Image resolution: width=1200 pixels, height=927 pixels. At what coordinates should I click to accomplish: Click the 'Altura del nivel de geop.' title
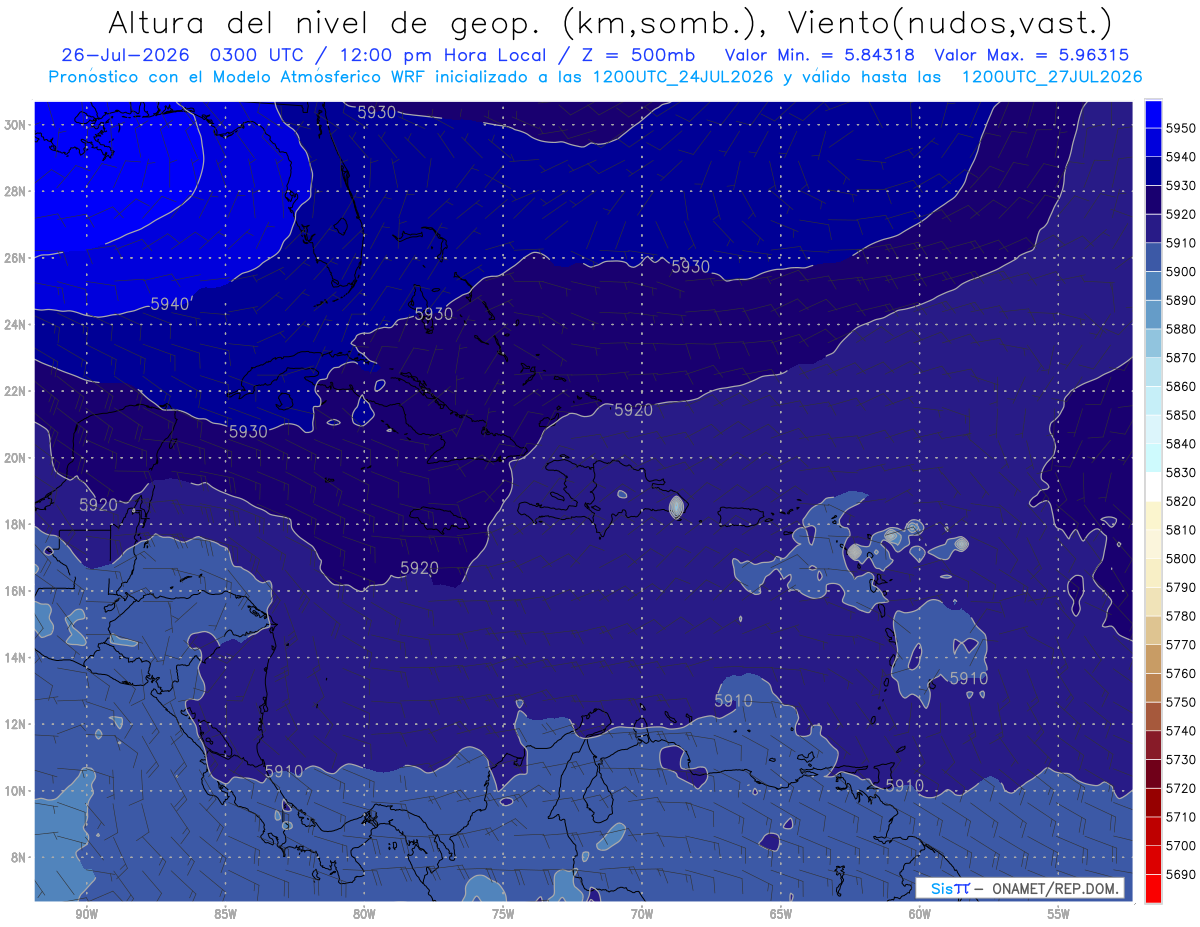[326, 22]
